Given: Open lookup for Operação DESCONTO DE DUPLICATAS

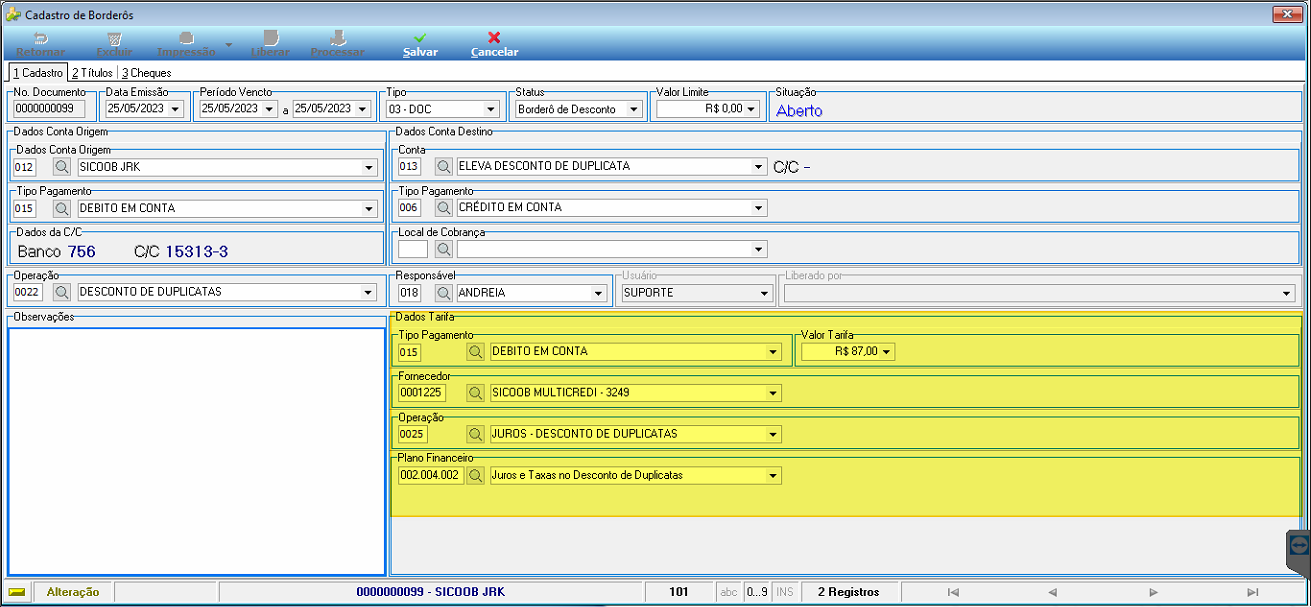Looking at the screenshot, I should point(61,292).
